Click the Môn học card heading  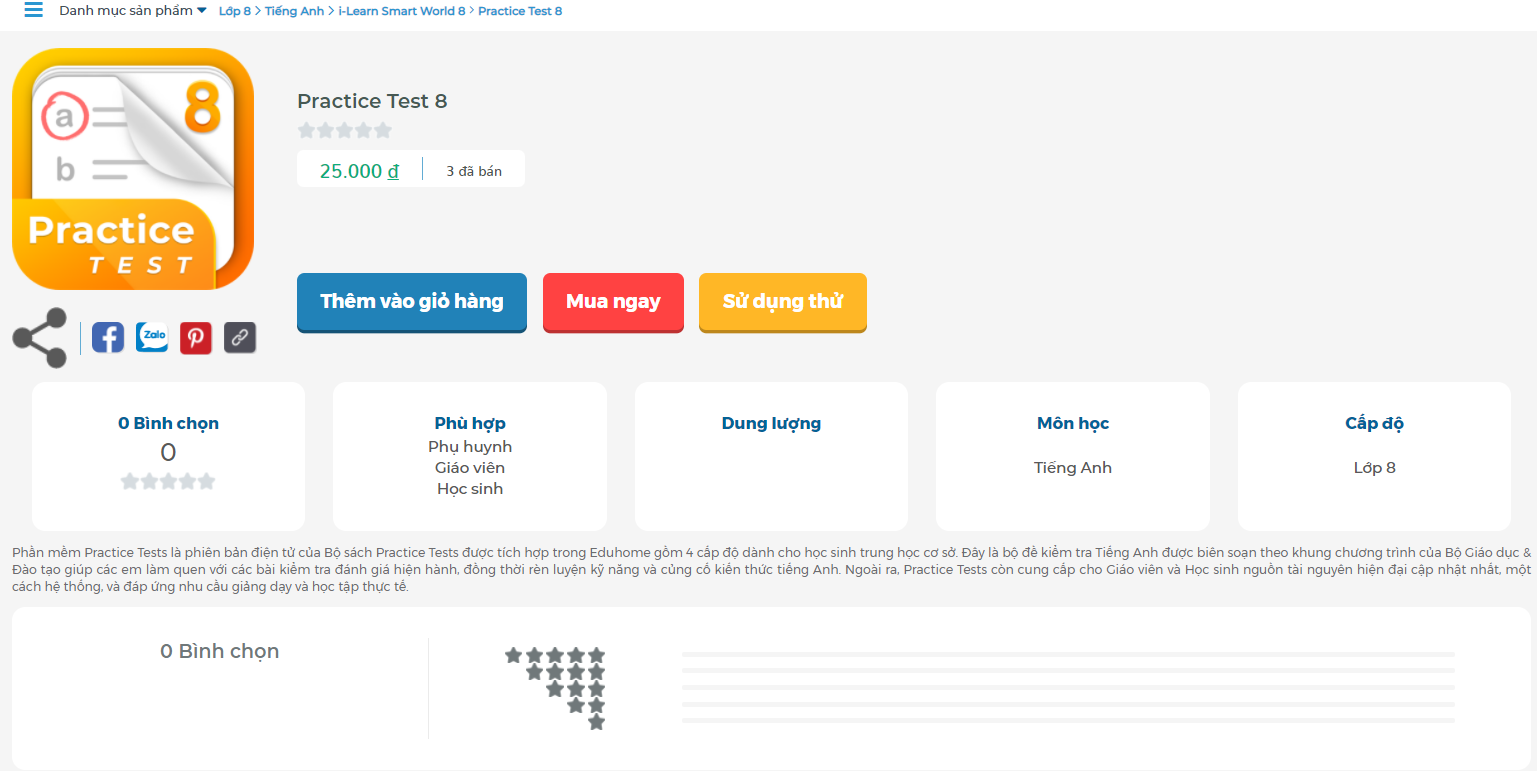tap(1073, 423)
